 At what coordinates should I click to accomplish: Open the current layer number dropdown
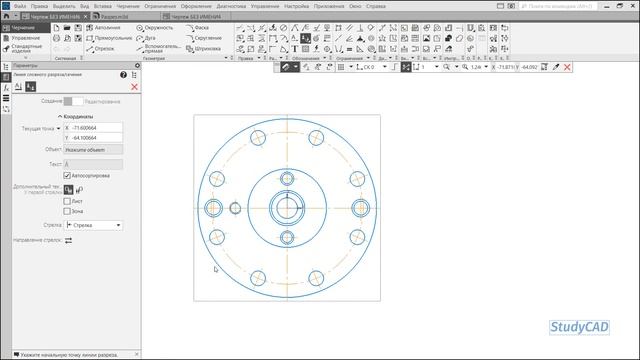pos(436,67)
